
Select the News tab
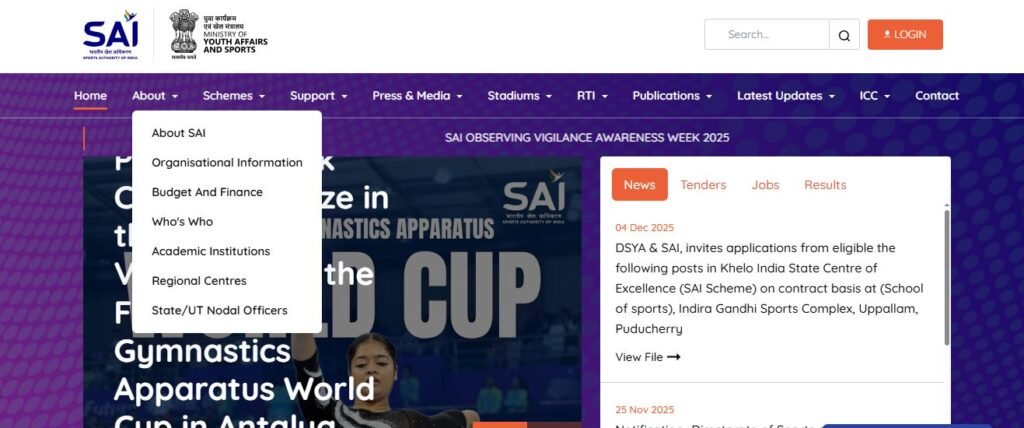(639, 184)
